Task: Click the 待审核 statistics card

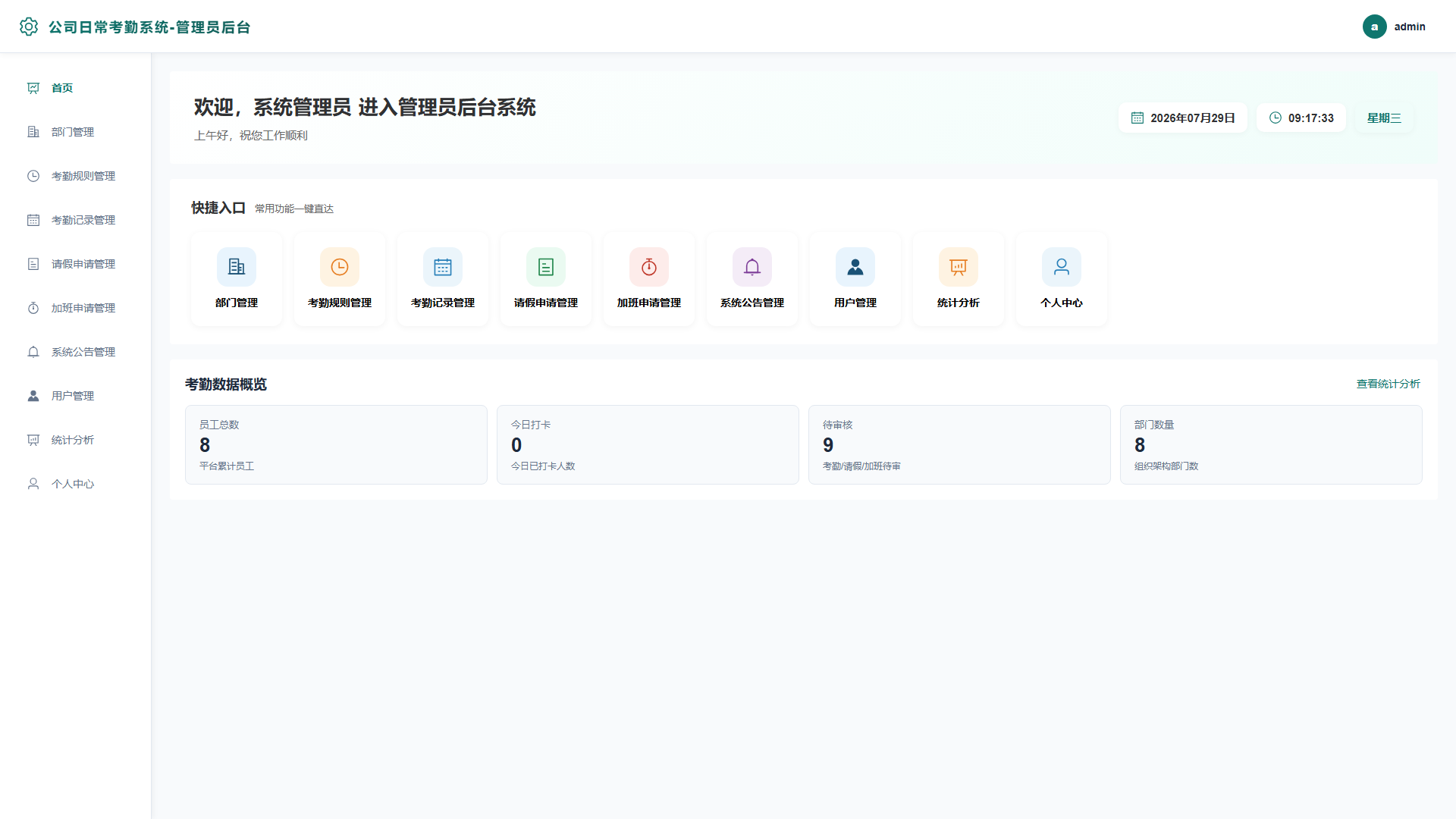Action: (x=959, y=444)
